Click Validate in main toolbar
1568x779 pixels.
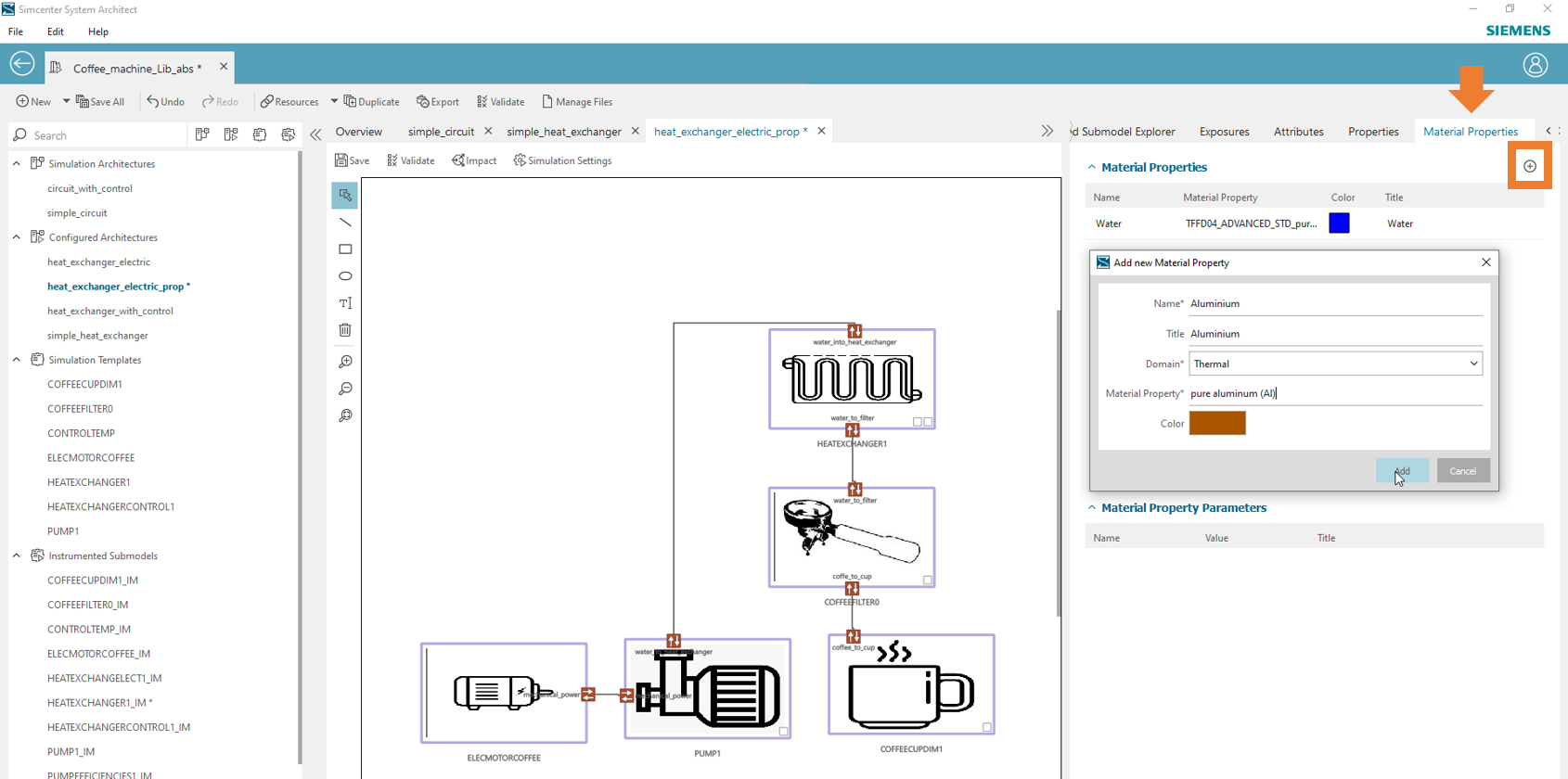coord(500,101)
